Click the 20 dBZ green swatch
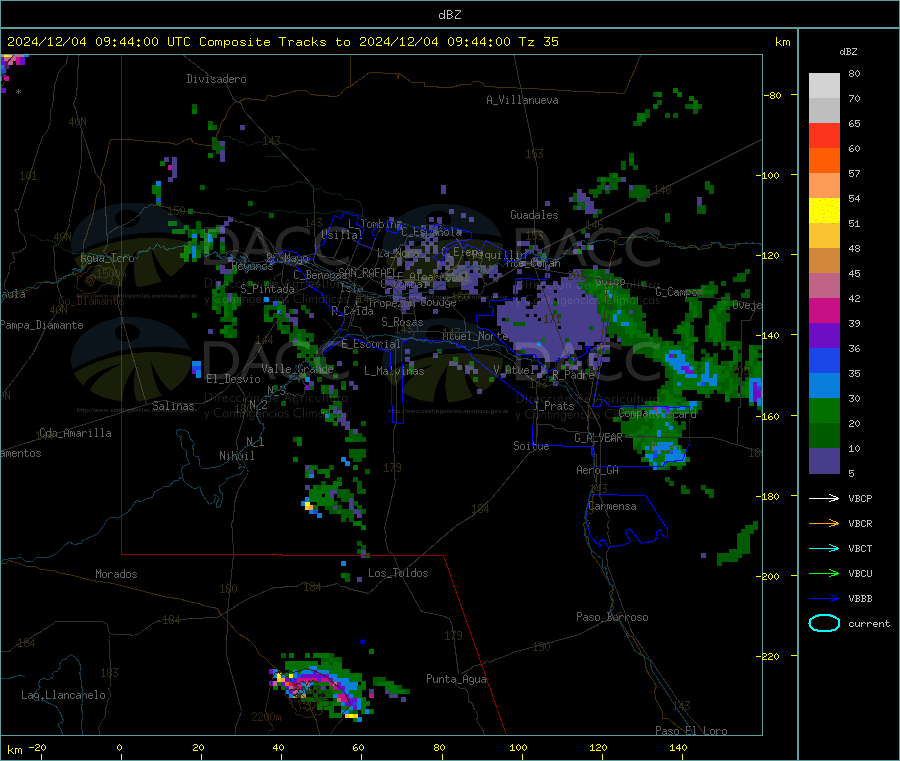This screenshot has width=900, height=761. coord(824,410)
